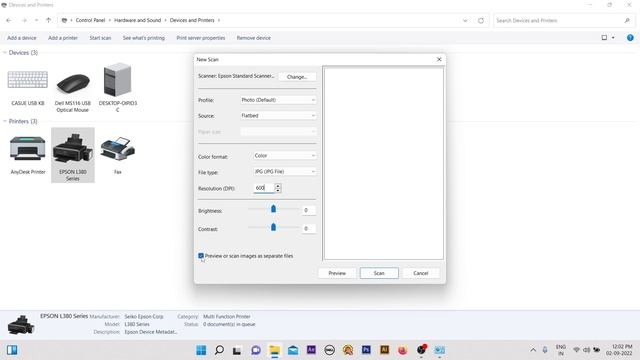Viewport: 640px width, 360px height.
Task: Select the EPSON L380 Series printer
Action: 73,155
